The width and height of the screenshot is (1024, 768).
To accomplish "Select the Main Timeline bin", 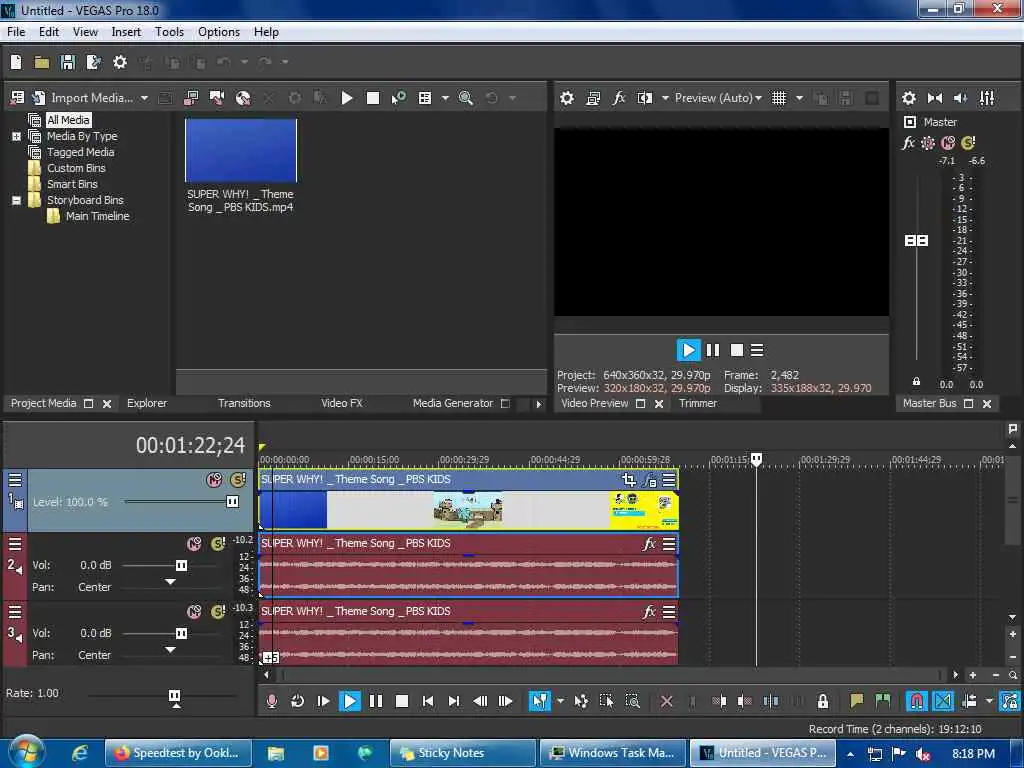I will [x=97, y=216].
